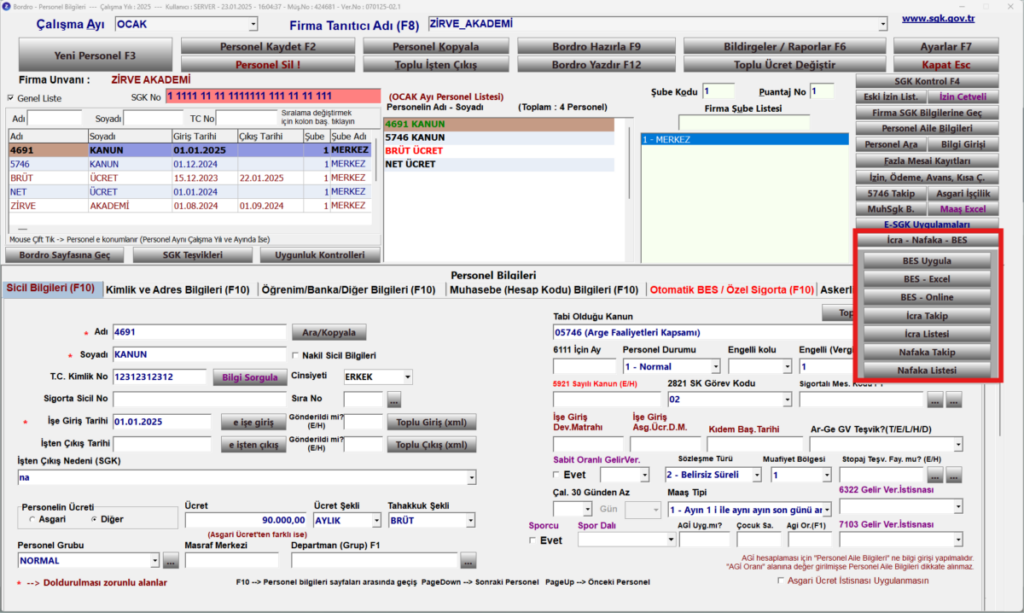Click the Giriş Tarihi column header

pyautogui.click(x=204, y=136)
